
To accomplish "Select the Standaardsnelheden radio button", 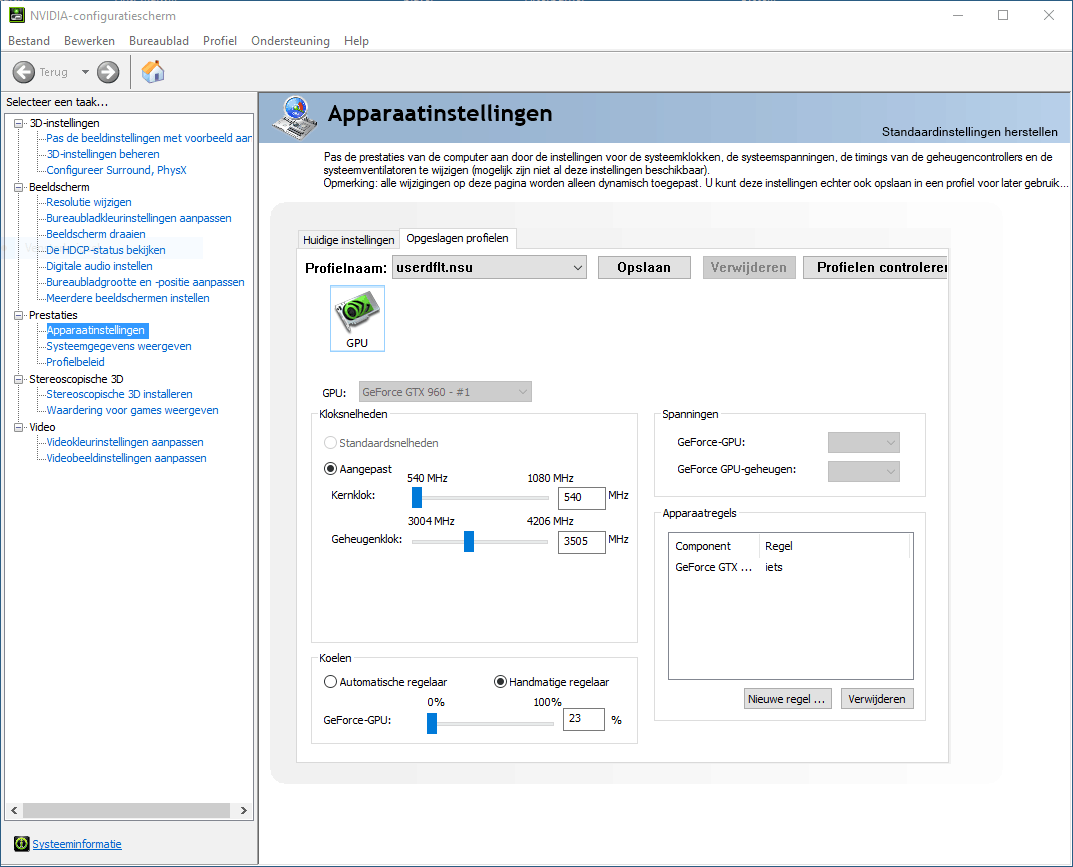I will (331, 443).
